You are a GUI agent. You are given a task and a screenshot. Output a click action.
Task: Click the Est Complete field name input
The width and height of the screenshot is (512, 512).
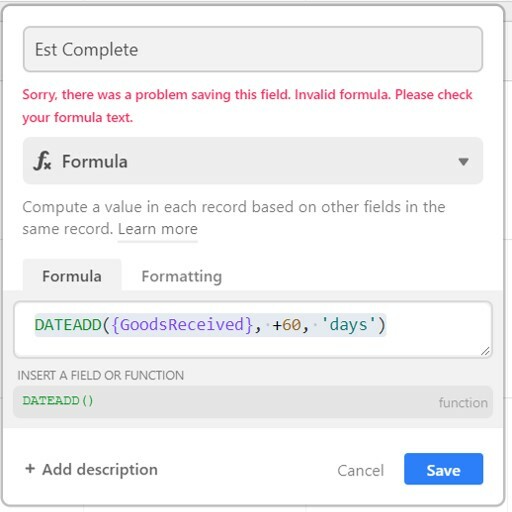tap(253, 49)
